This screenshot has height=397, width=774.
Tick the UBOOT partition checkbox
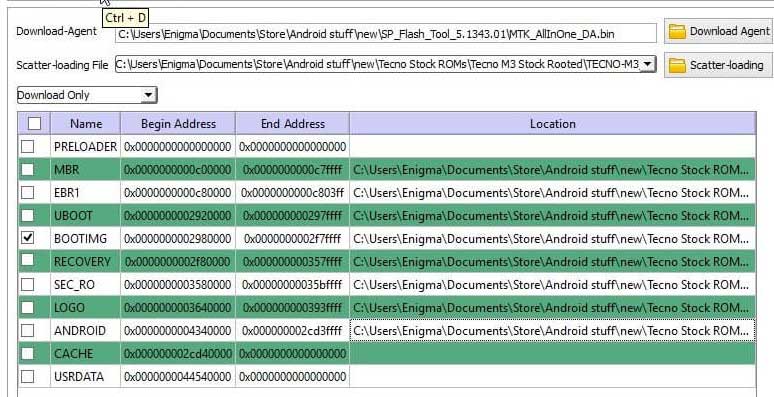click(28, 216)
